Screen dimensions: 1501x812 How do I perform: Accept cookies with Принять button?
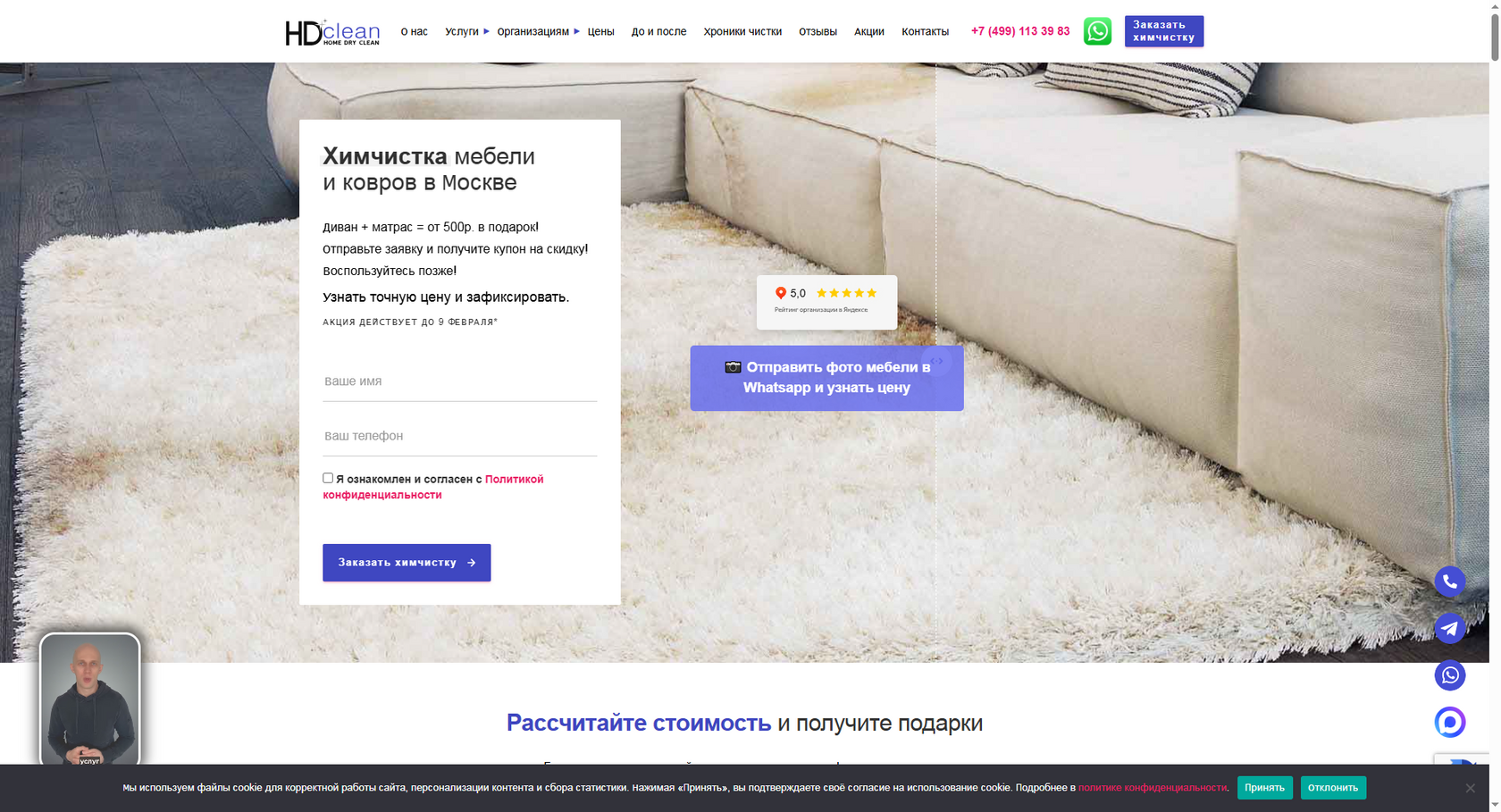(1264, 788)
